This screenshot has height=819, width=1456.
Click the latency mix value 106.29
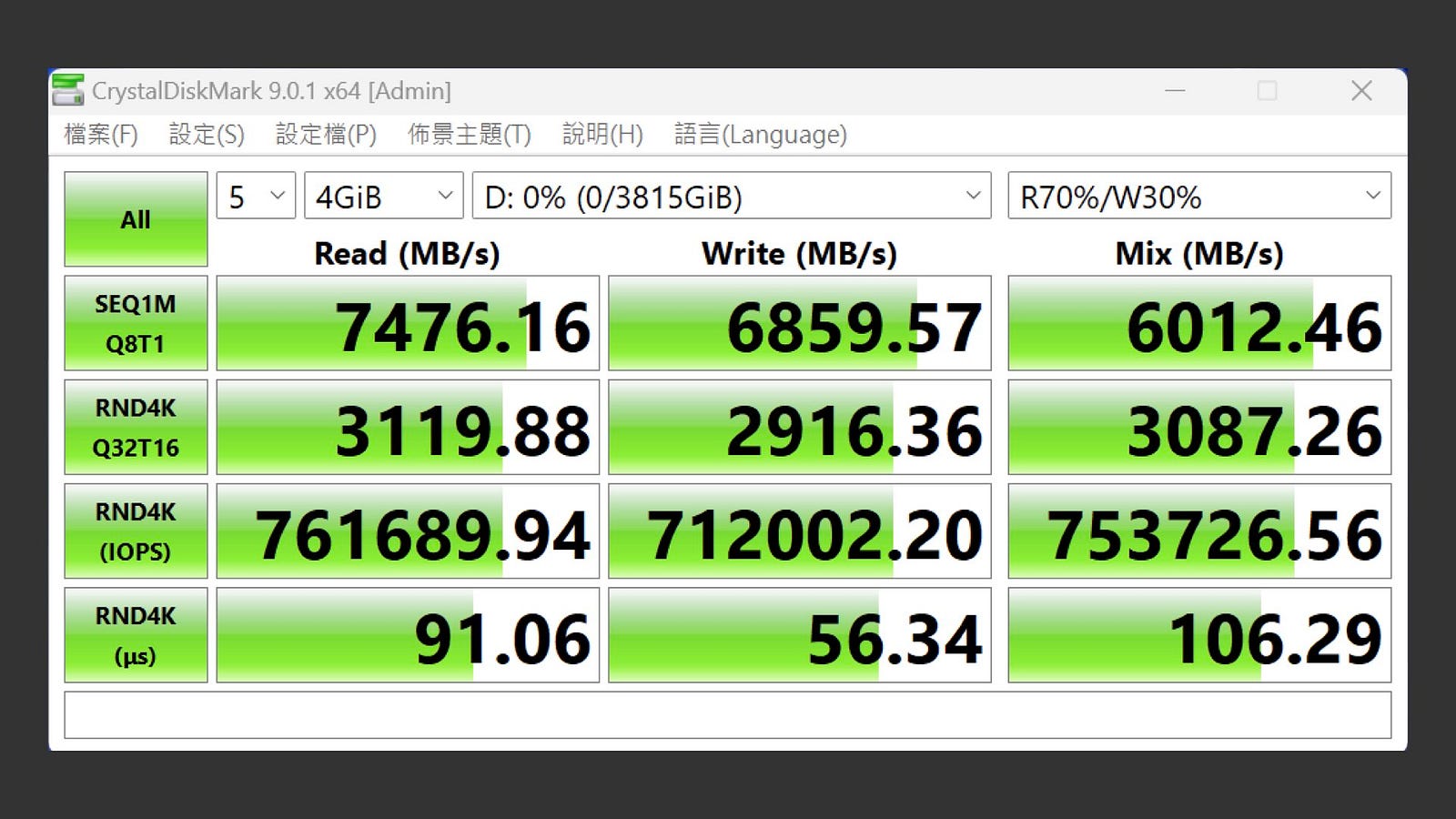(1199, 635)
